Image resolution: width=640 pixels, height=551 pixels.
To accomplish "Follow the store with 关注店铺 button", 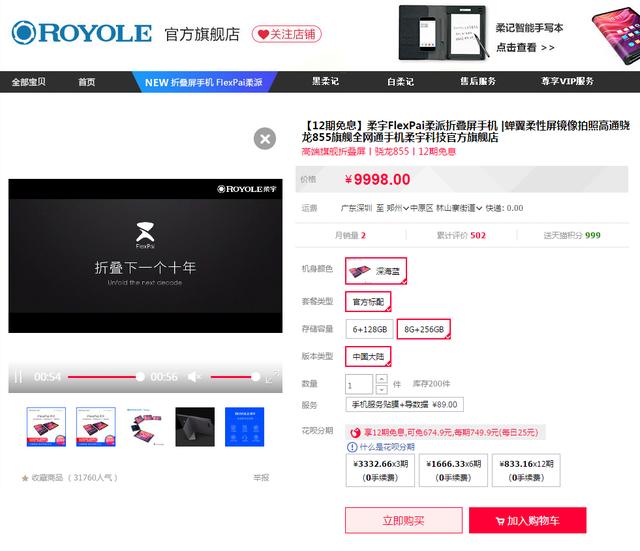I will click(287, 34).
